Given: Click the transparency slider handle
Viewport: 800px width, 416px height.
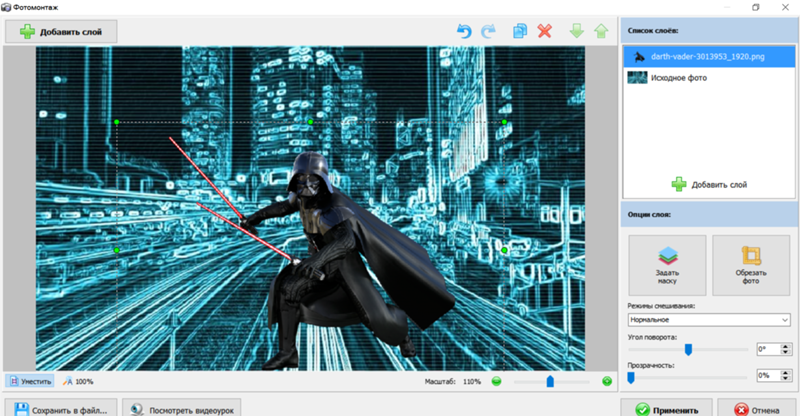Looking at the screenshot, I should pos(631,378).
